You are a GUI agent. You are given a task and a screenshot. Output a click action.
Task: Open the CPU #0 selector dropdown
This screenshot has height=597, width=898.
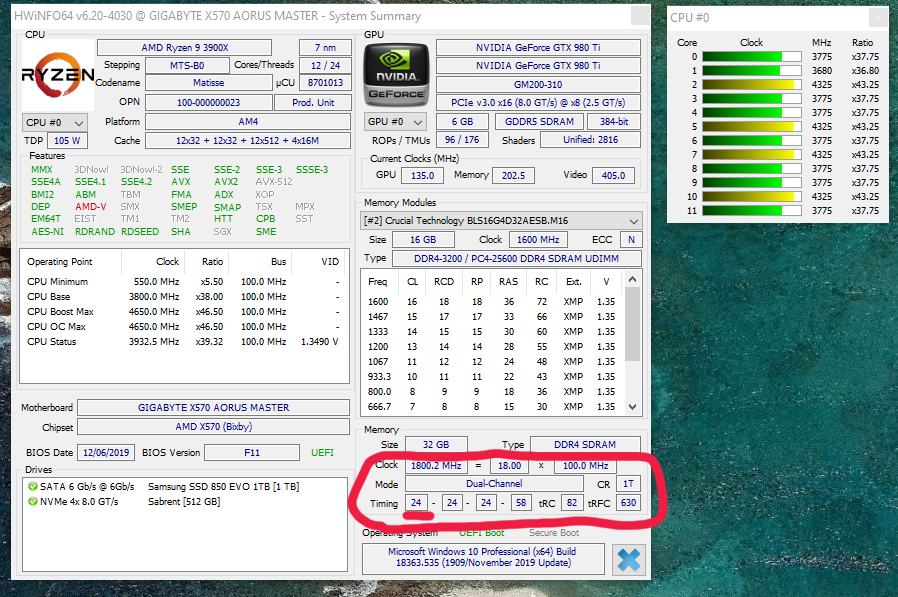pos(54,123)
